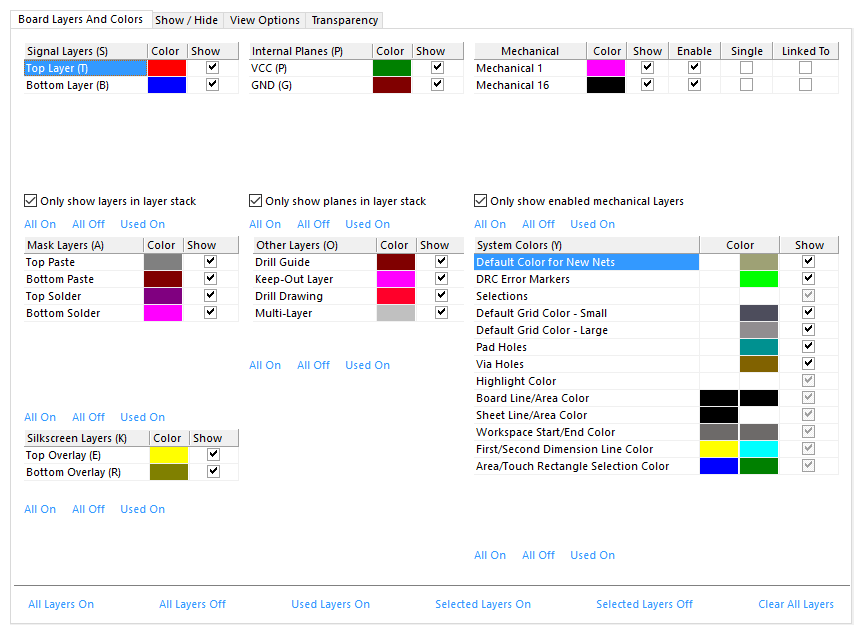The image size is (864, 635).
Task: Uncheck Show for Keep-Out Layer
Action: click(441, 279)
